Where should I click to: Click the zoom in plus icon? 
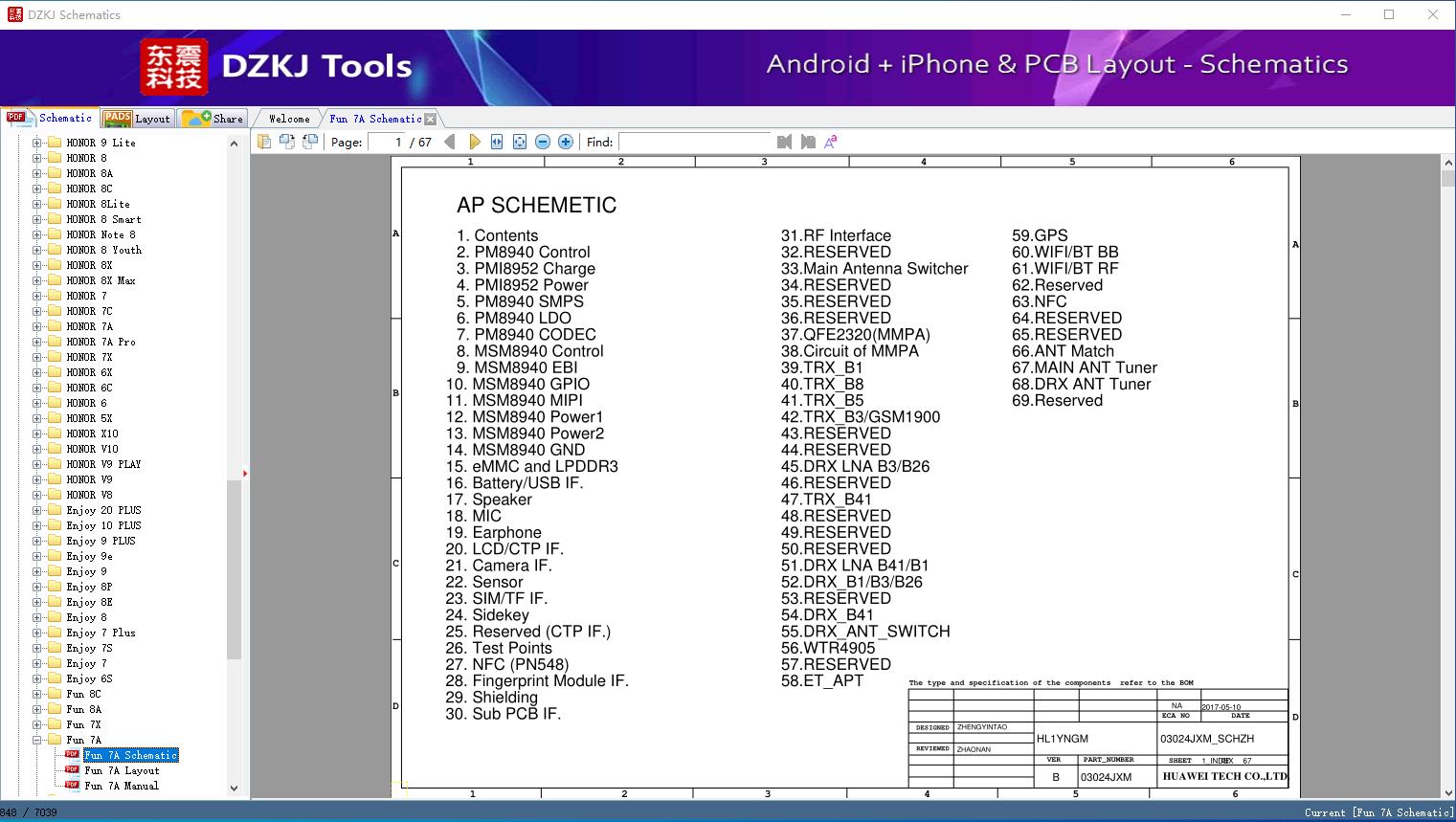click(566, 142)
